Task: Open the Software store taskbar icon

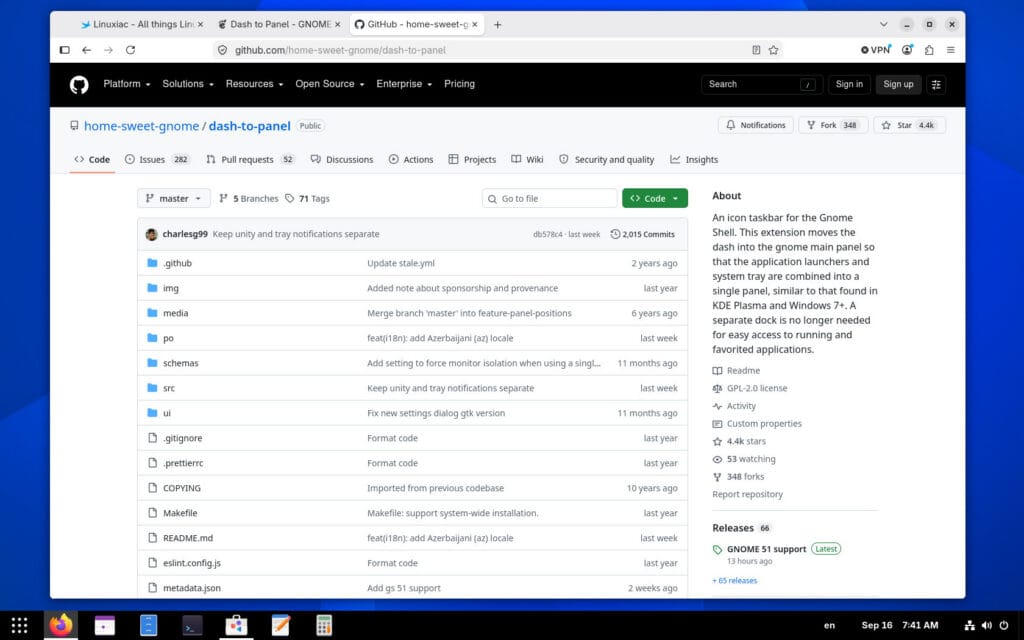Action: click(x=236, y=625)
